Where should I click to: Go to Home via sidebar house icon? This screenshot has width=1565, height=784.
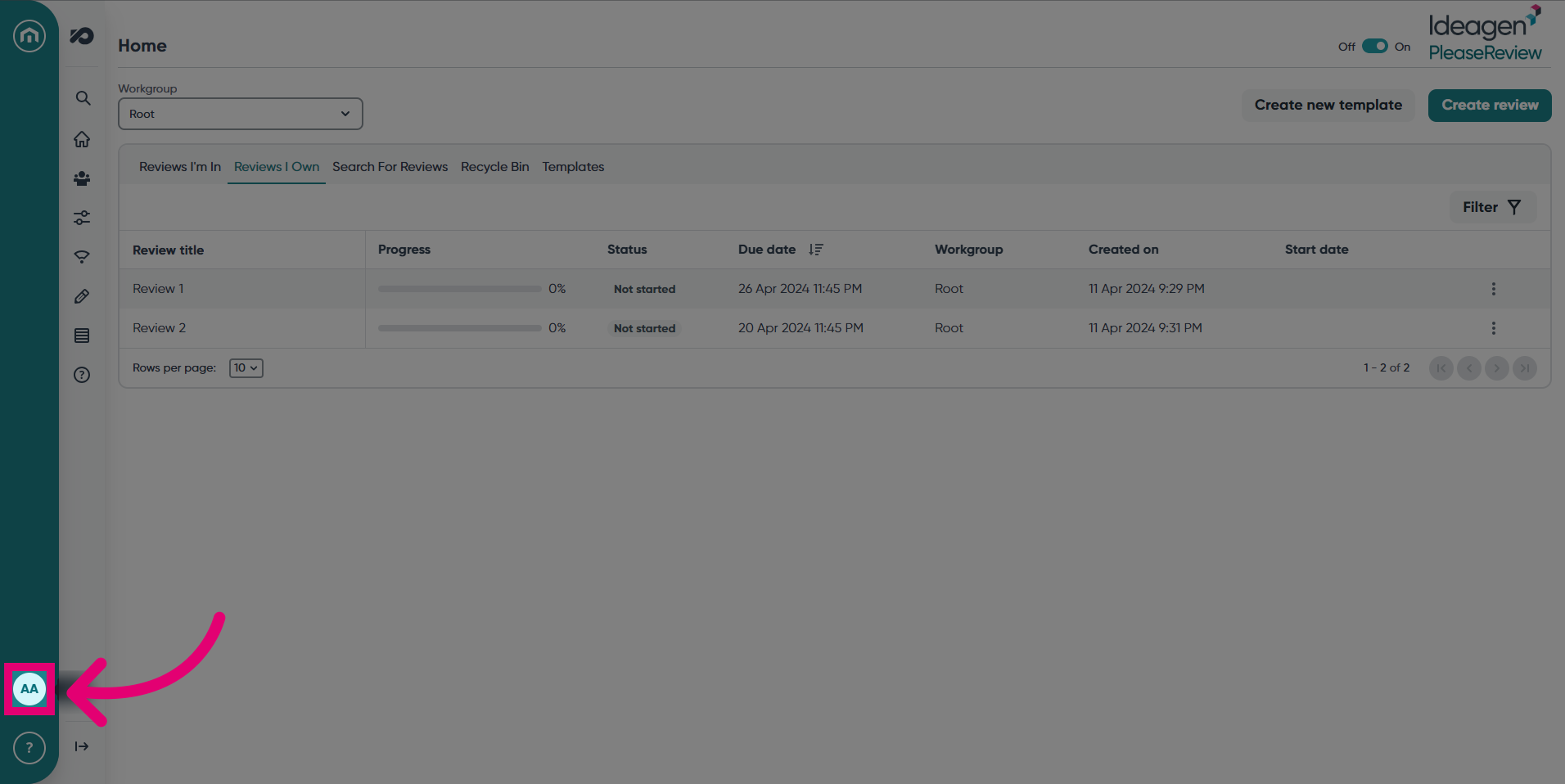coord(82,139)
